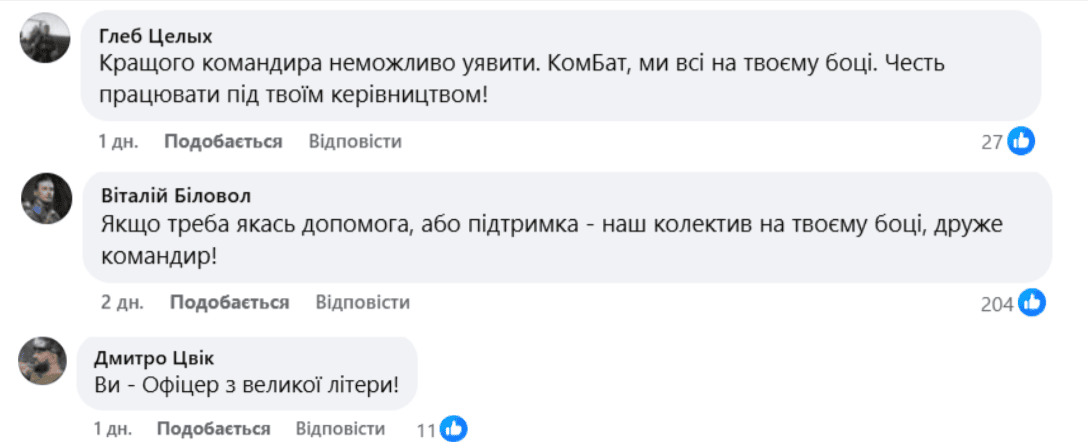The width and height of the screenshot is (1088, 442).
Task: Open Глеб Целых's profile avatar
Action: [45, 37]
